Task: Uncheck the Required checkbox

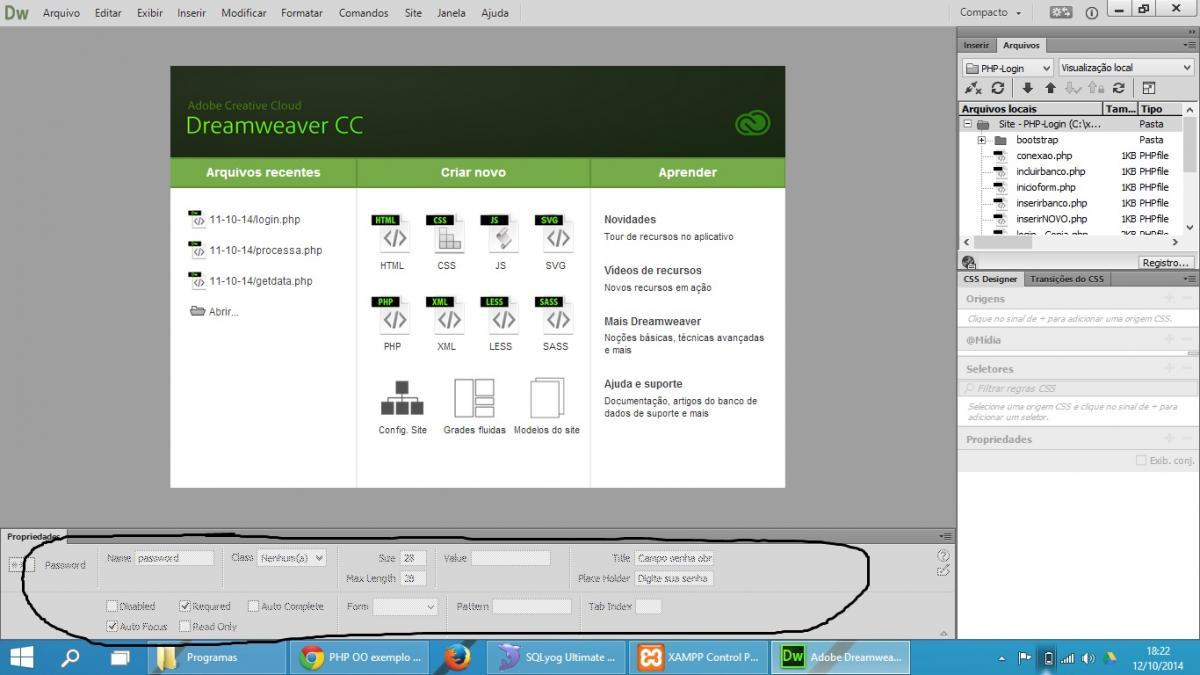Action: click(x=185, y=606)
